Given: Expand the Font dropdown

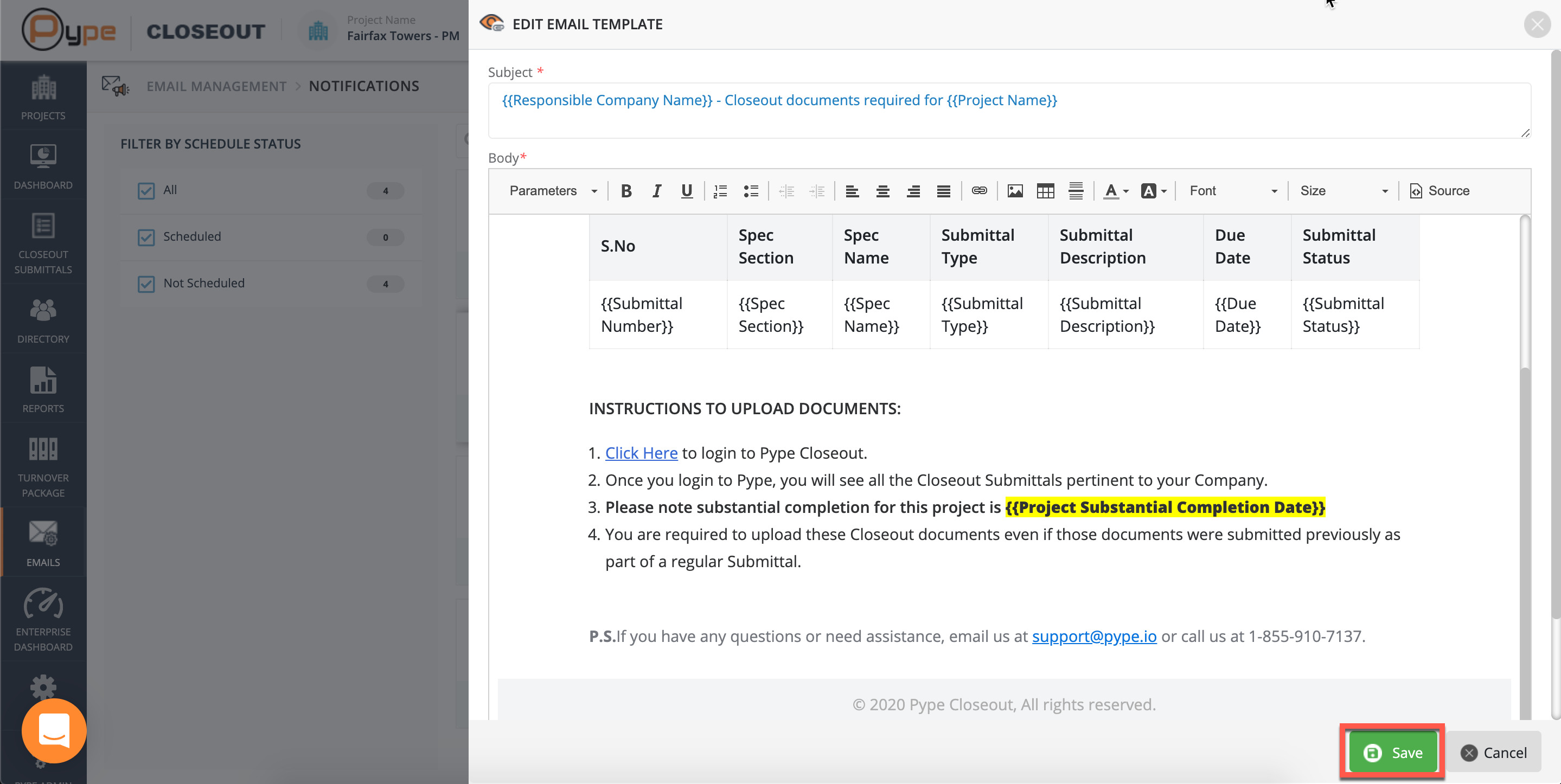Looking at the screenshot, I should (x=1232, y=191).
